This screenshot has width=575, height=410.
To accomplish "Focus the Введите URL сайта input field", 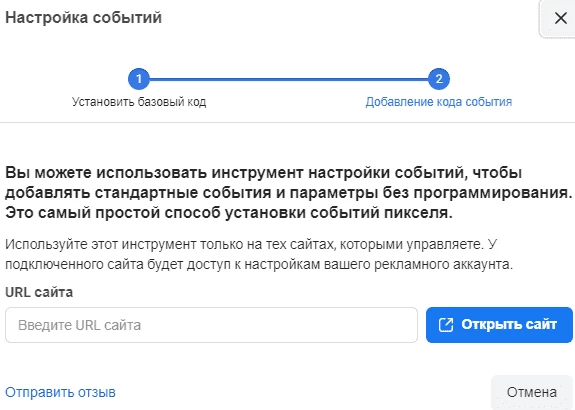I will [211, 325].
